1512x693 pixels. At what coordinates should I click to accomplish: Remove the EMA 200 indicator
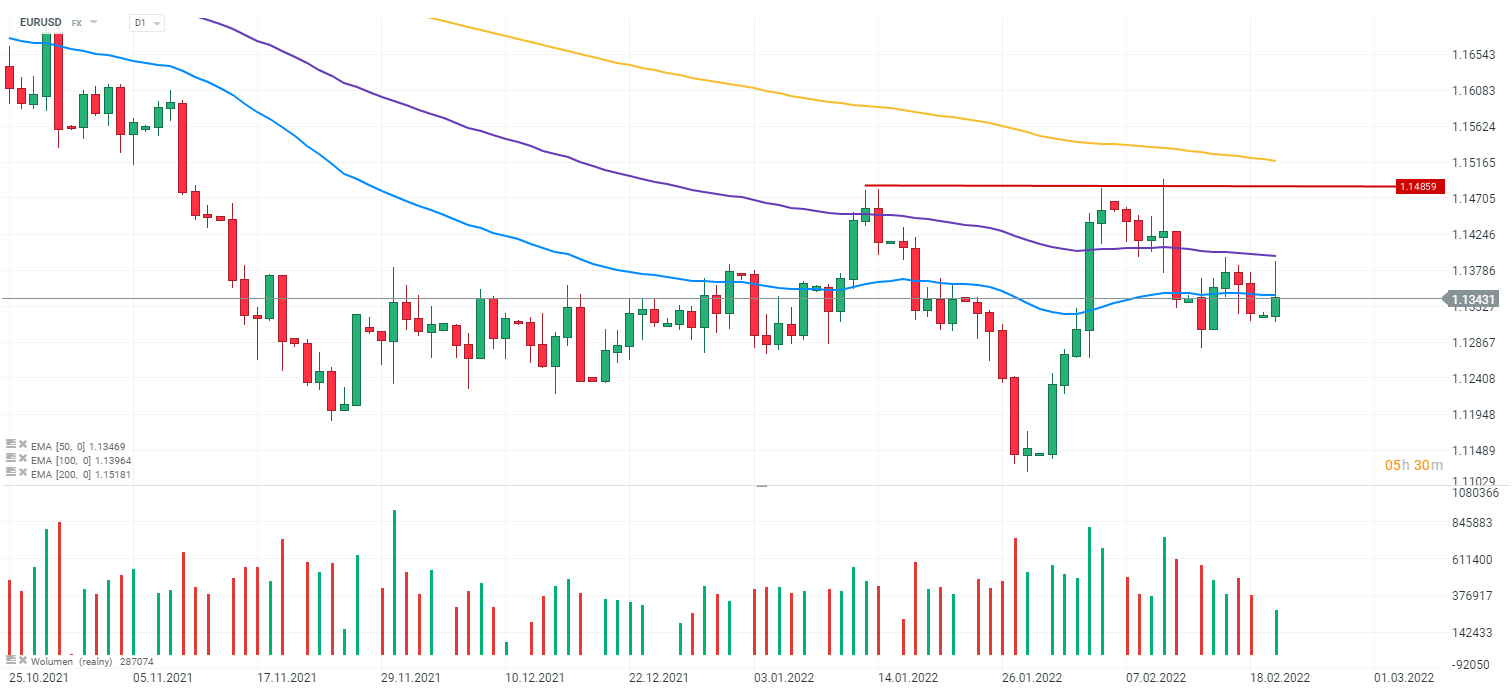click(22, 473)
